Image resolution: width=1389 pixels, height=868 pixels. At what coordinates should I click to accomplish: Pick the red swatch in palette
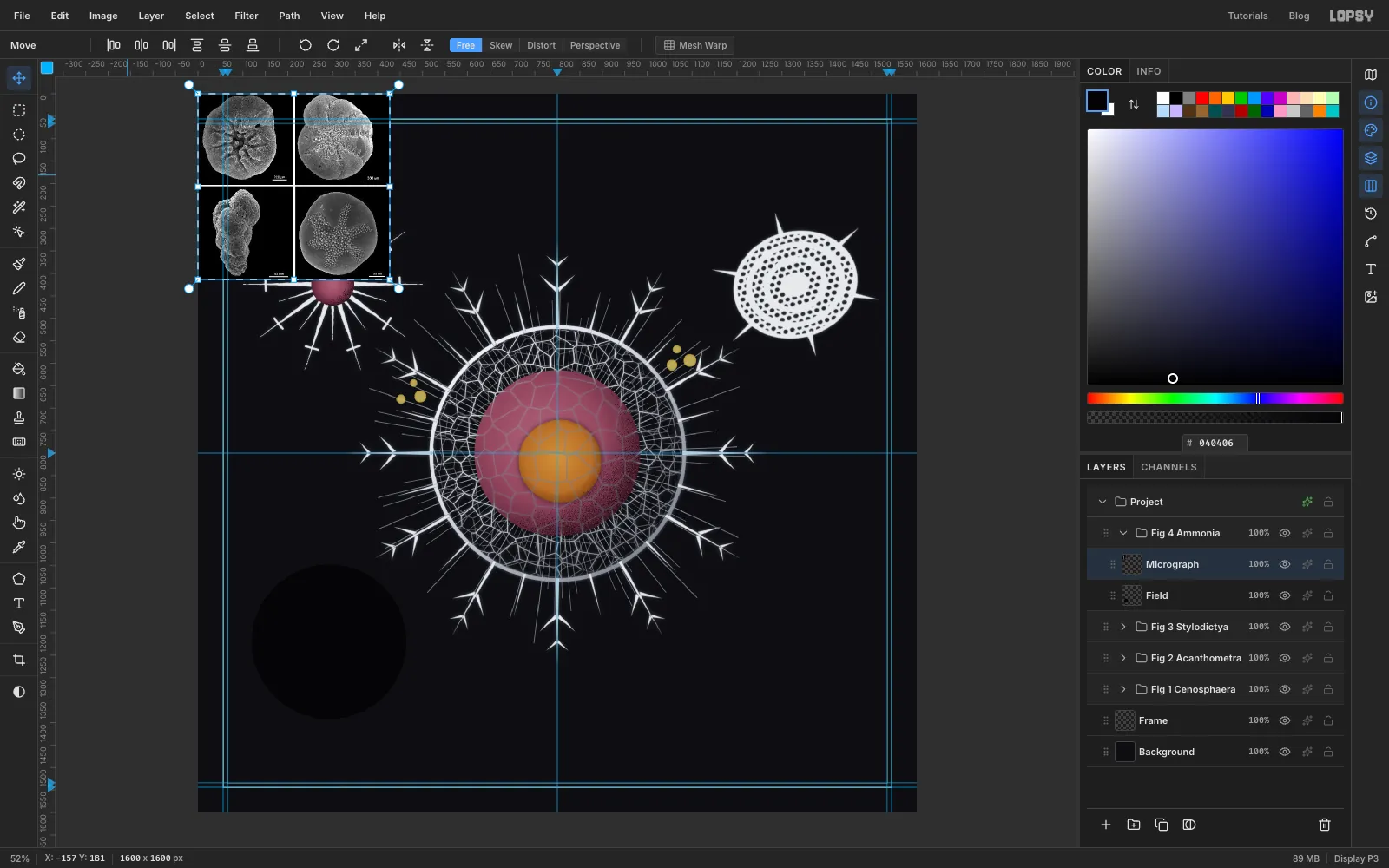[x=1201, y=98]
